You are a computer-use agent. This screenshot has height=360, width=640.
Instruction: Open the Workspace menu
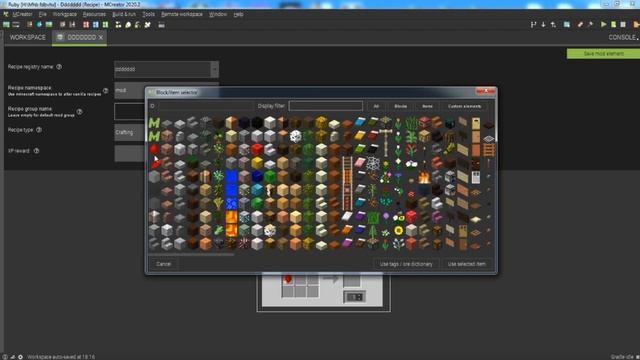64,14
